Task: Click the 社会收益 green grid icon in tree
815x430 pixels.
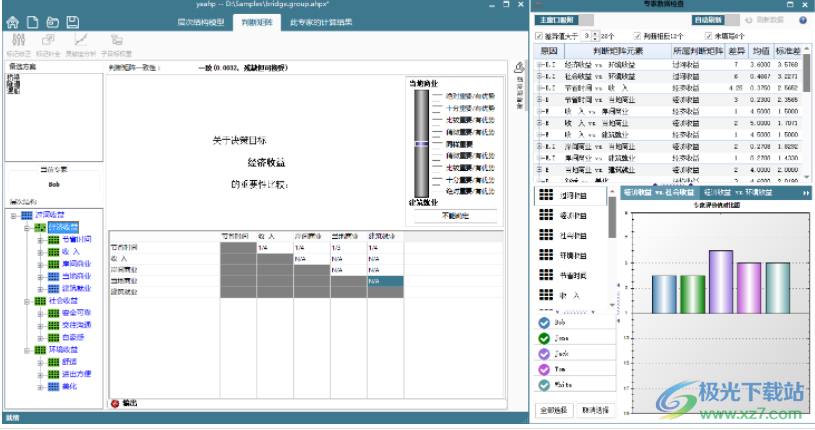Action: [40, 301]
